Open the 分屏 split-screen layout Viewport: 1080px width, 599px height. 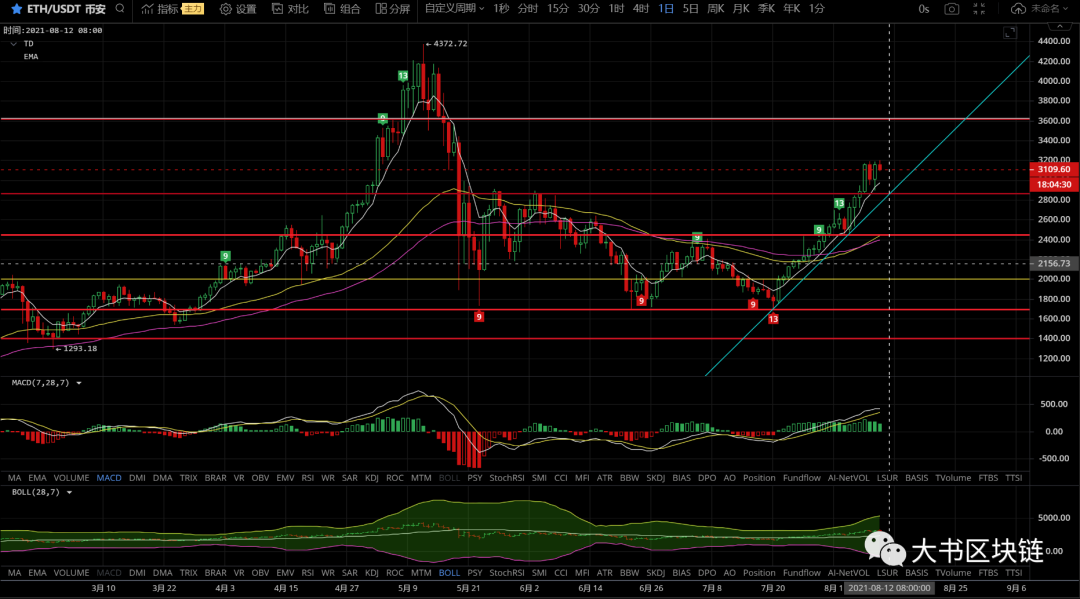point(393,9)
